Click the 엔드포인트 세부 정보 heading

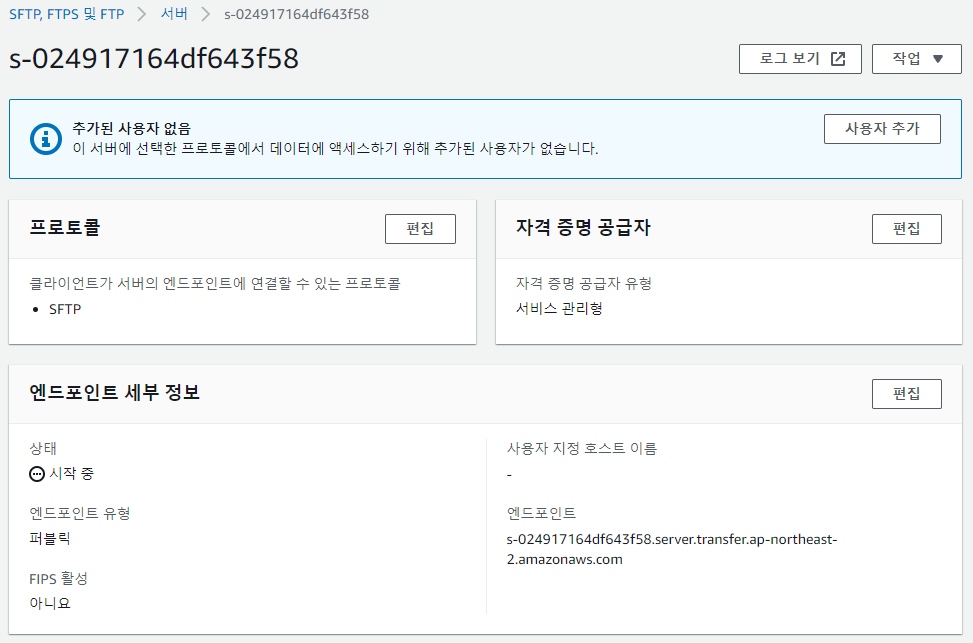[114, 392]
